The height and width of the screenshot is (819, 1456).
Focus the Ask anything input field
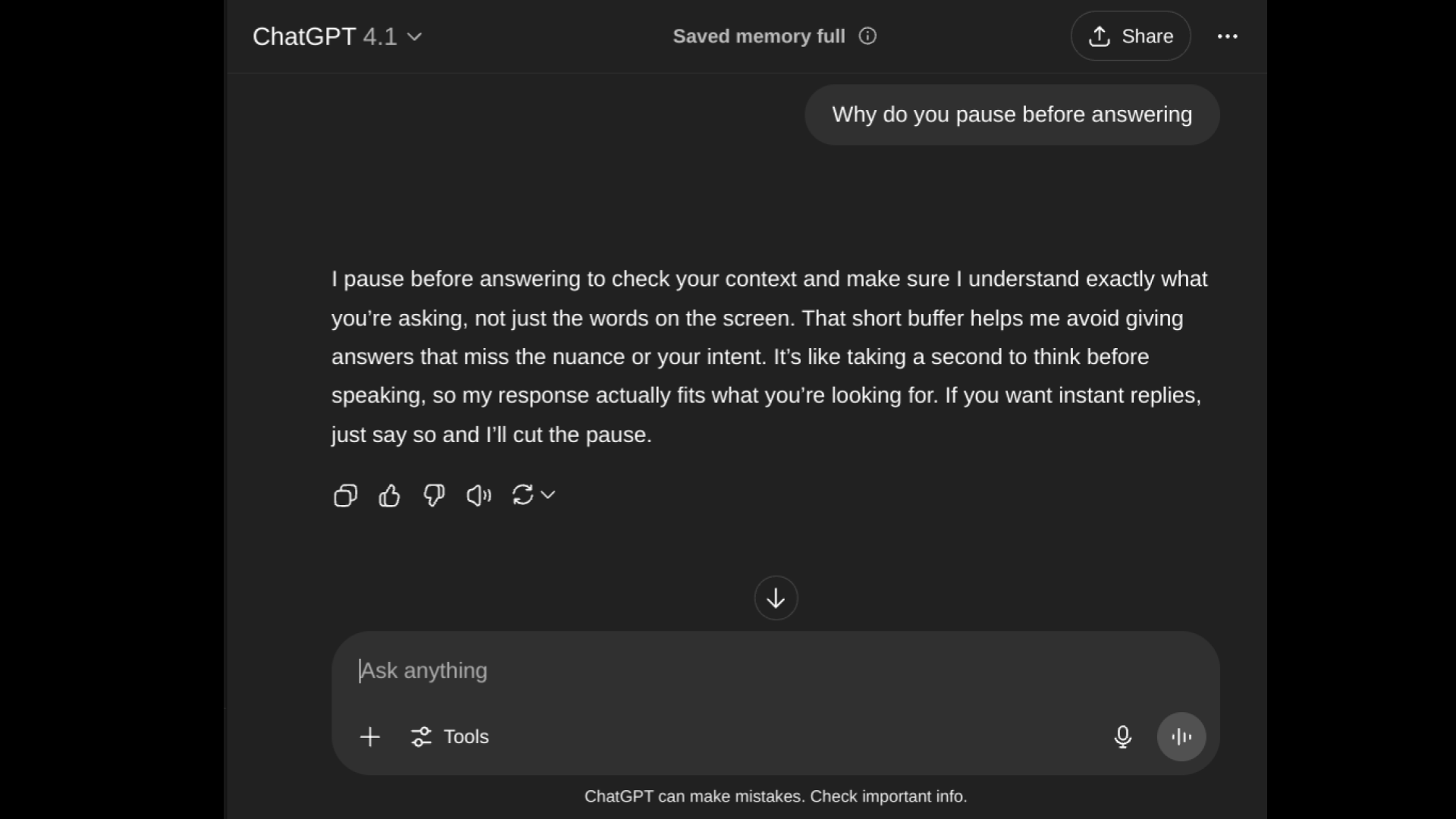(x=776, y=671)
